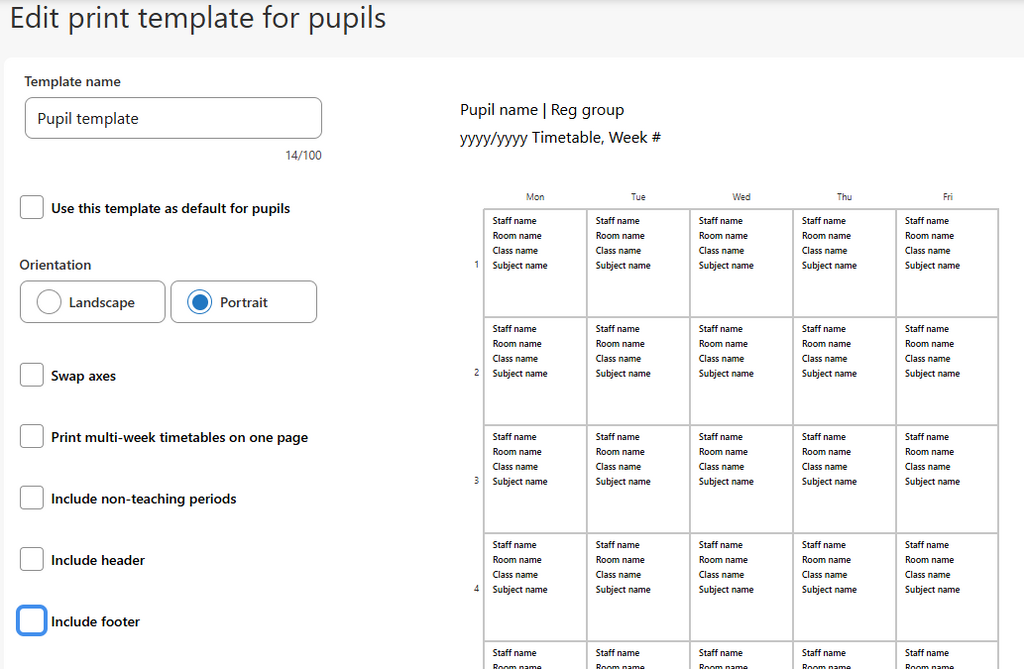The width and height of the screenshot is (1024, 669).
Task: Tick the Include footer checkbox
Action: 31,621
